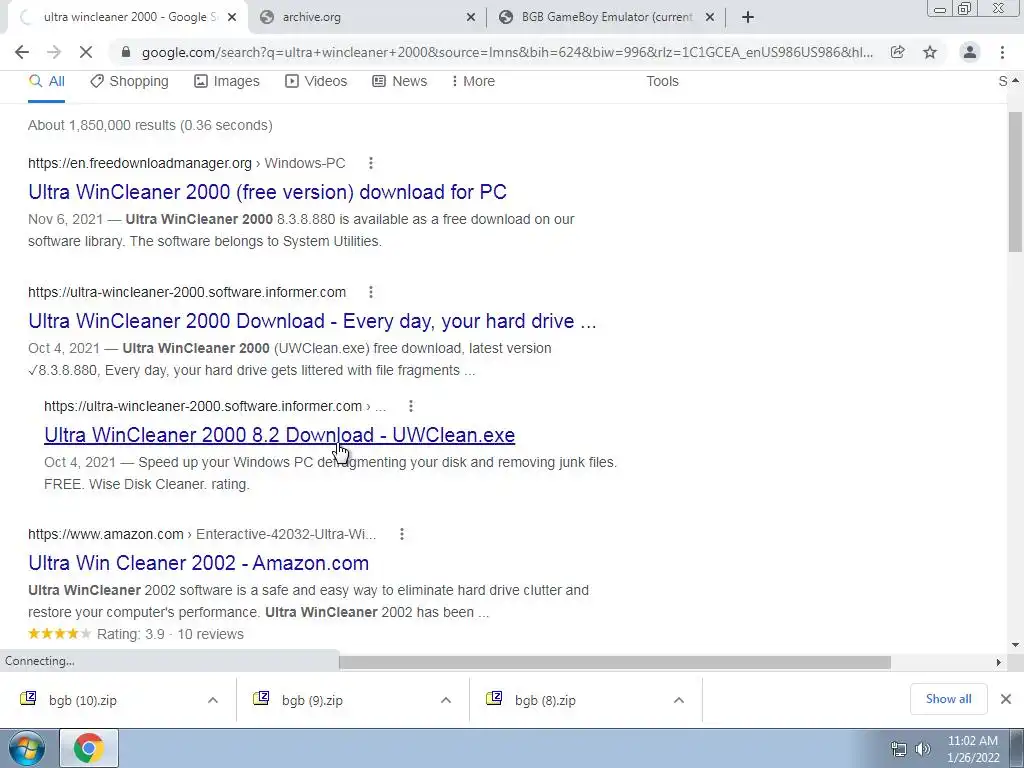
Task: Click the About 1,850,000 results text
Action: point(150,125)
